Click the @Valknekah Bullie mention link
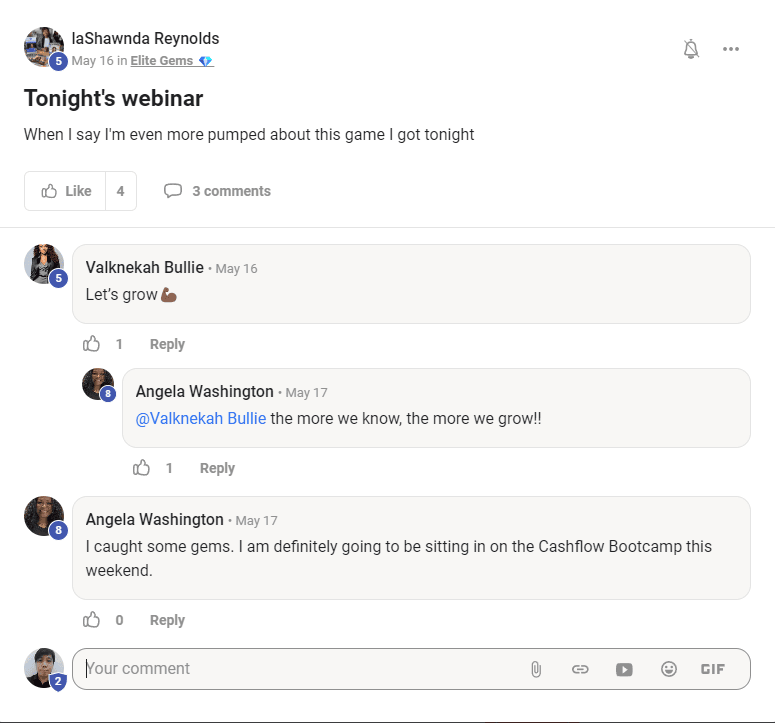This screenshot has height=723, width=775. point(200,418)
